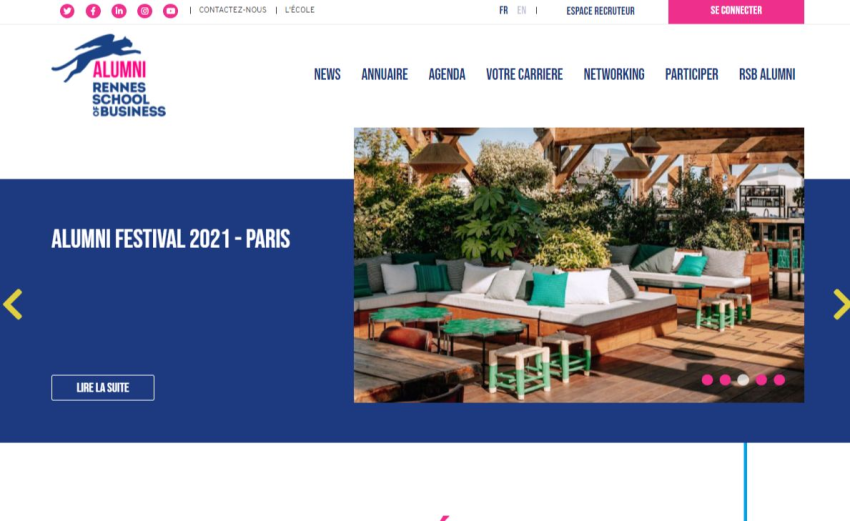Click the SE CONNECTER button
This screenshot has height=521, width=850.
click(736, 11)
